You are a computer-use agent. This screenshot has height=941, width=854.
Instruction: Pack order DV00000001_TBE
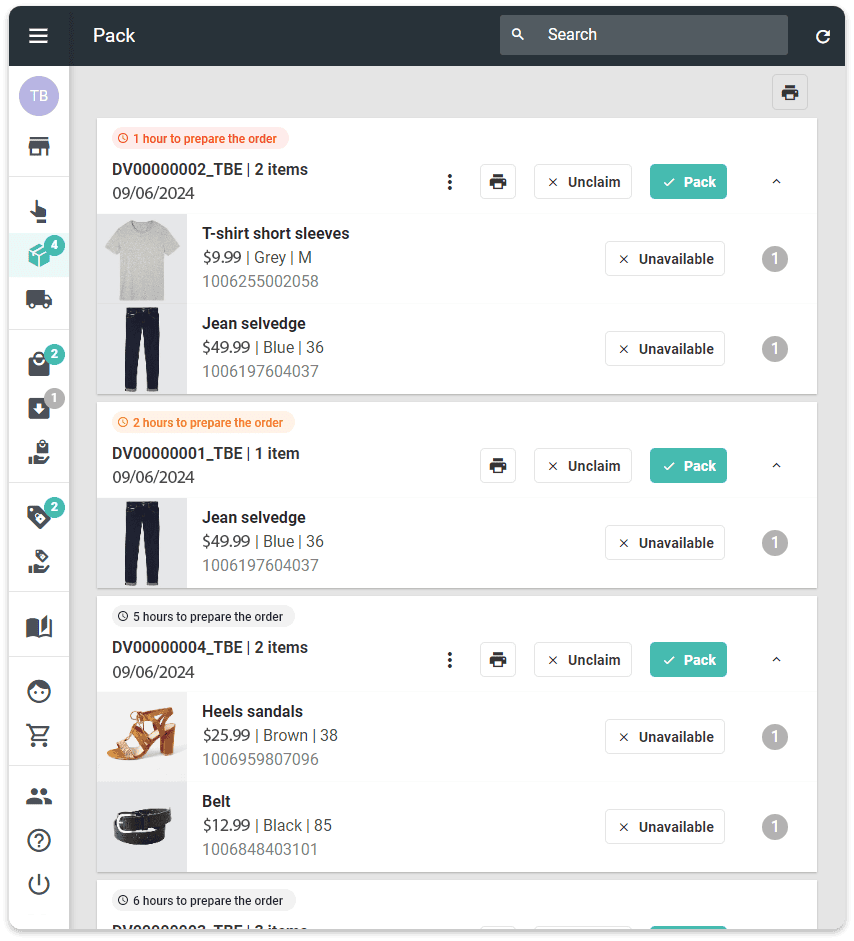click(x=688, y=466)
